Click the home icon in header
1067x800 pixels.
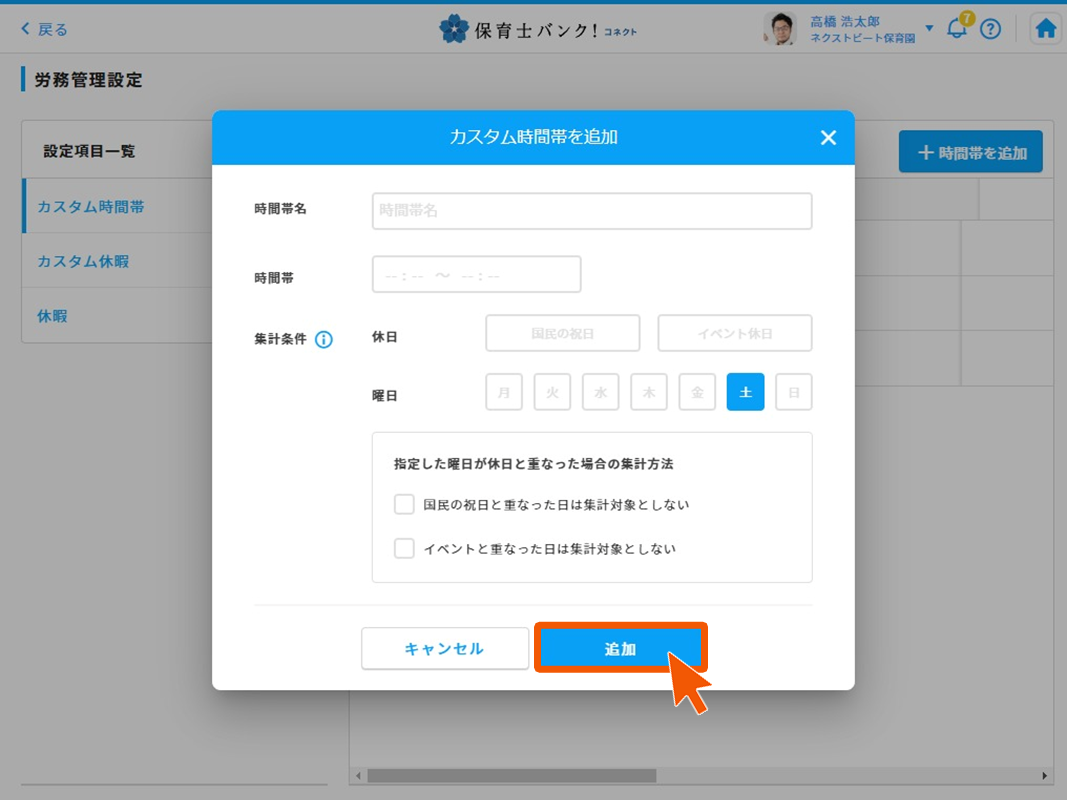coord(1045,29)
